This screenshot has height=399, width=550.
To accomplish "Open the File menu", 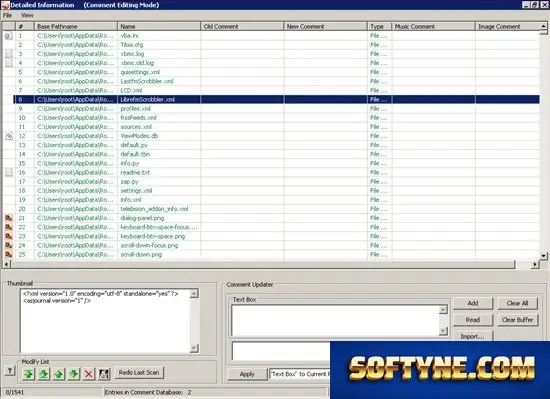I will coord(7,15).
